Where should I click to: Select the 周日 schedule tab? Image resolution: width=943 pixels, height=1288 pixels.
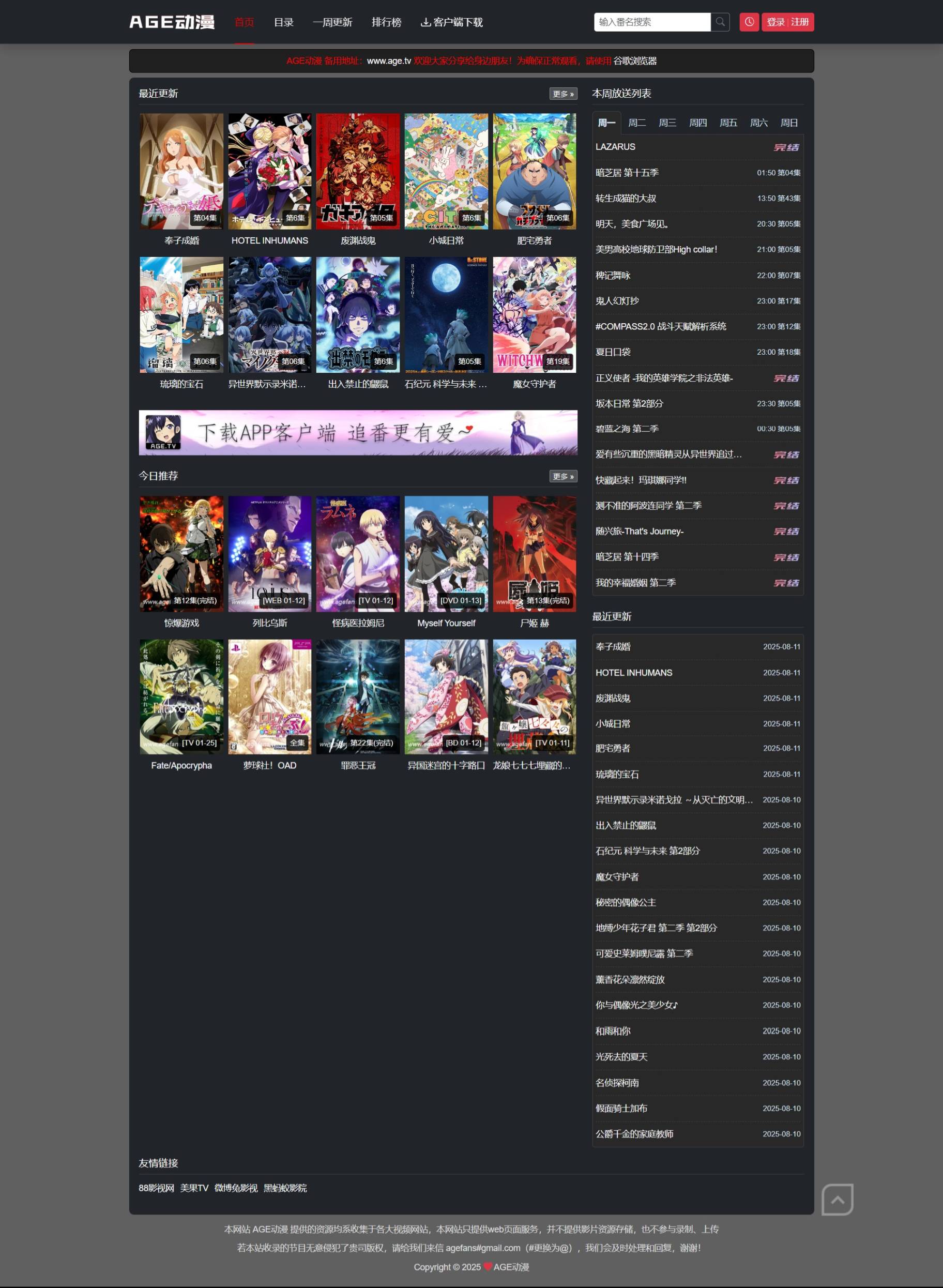pos(788,123)
